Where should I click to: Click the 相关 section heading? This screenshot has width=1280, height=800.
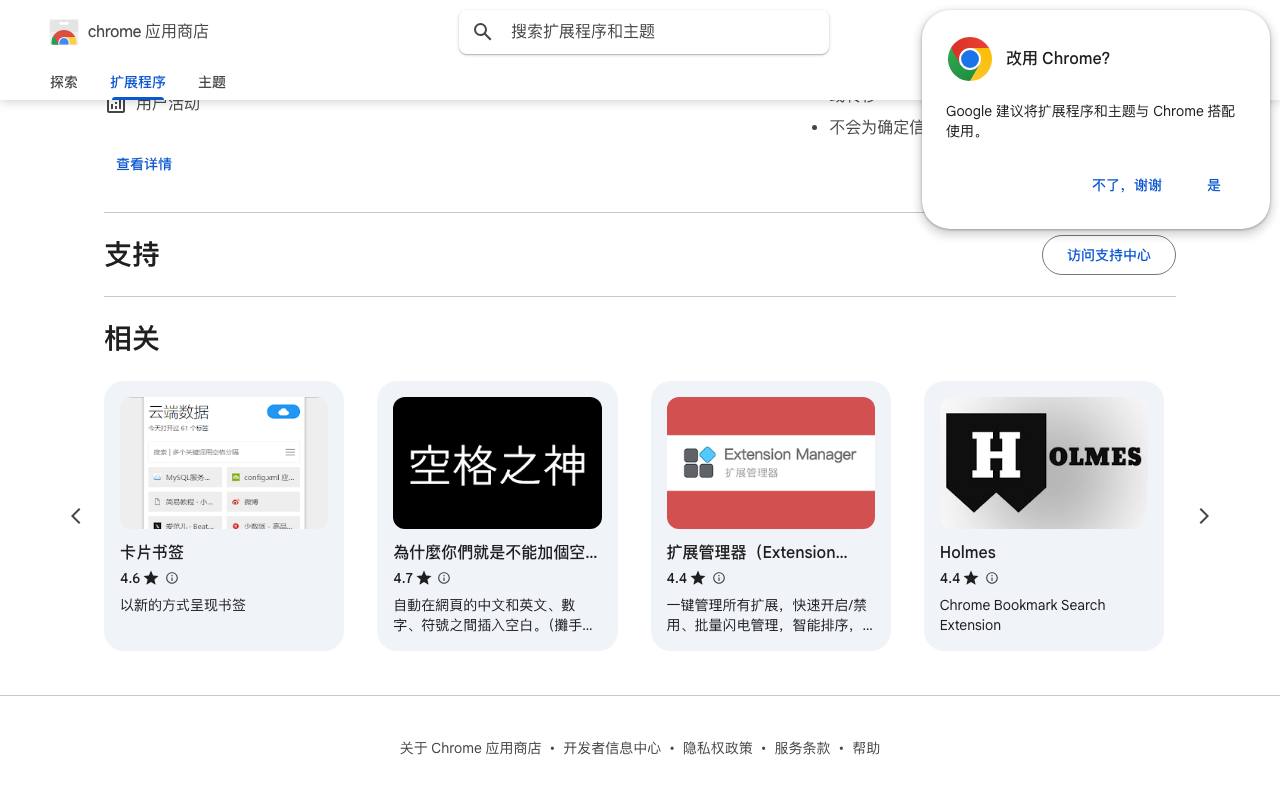click(x=132, y=339)
